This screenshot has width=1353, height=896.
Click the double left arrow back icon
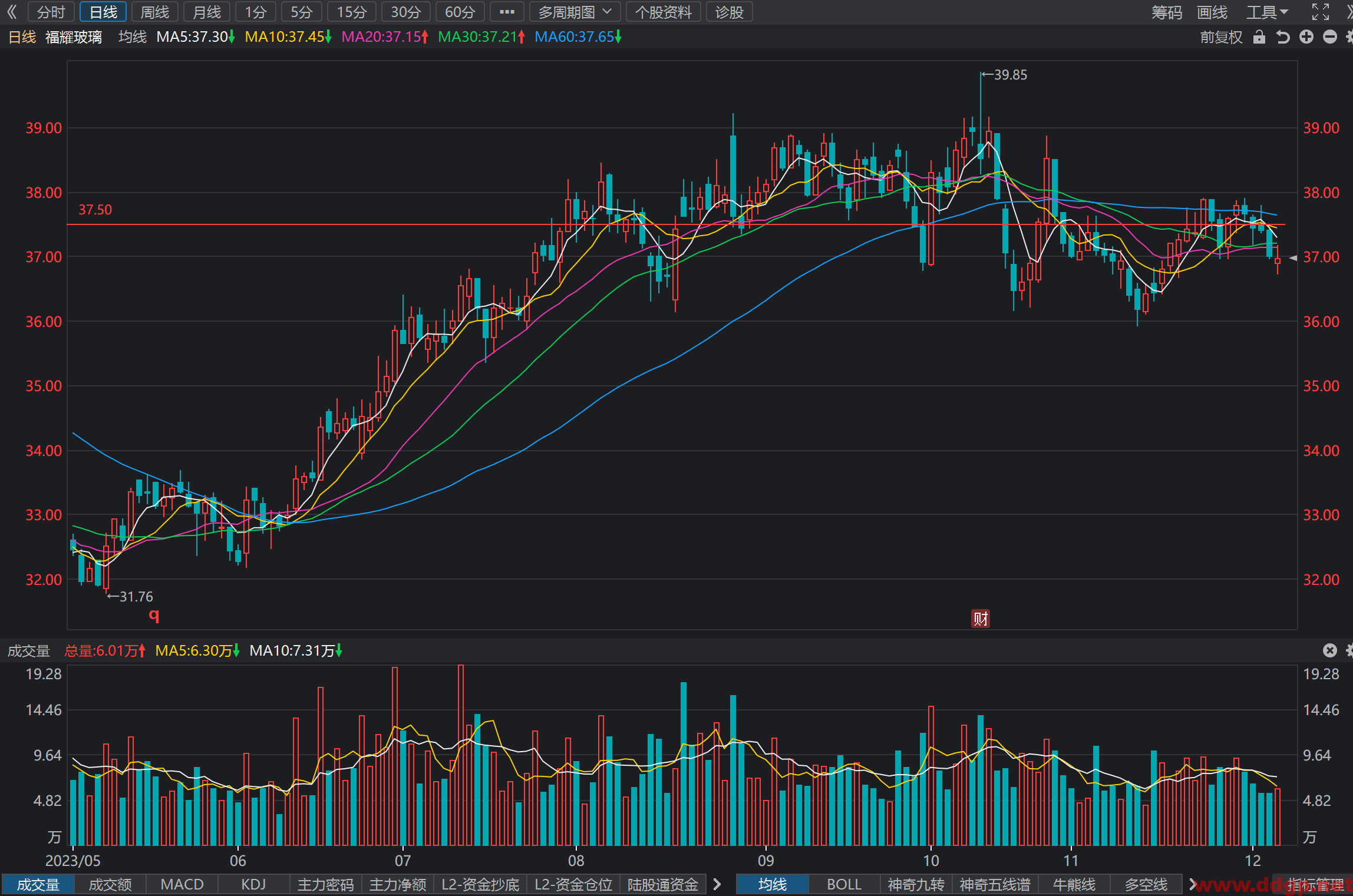(x=12, y=12)
